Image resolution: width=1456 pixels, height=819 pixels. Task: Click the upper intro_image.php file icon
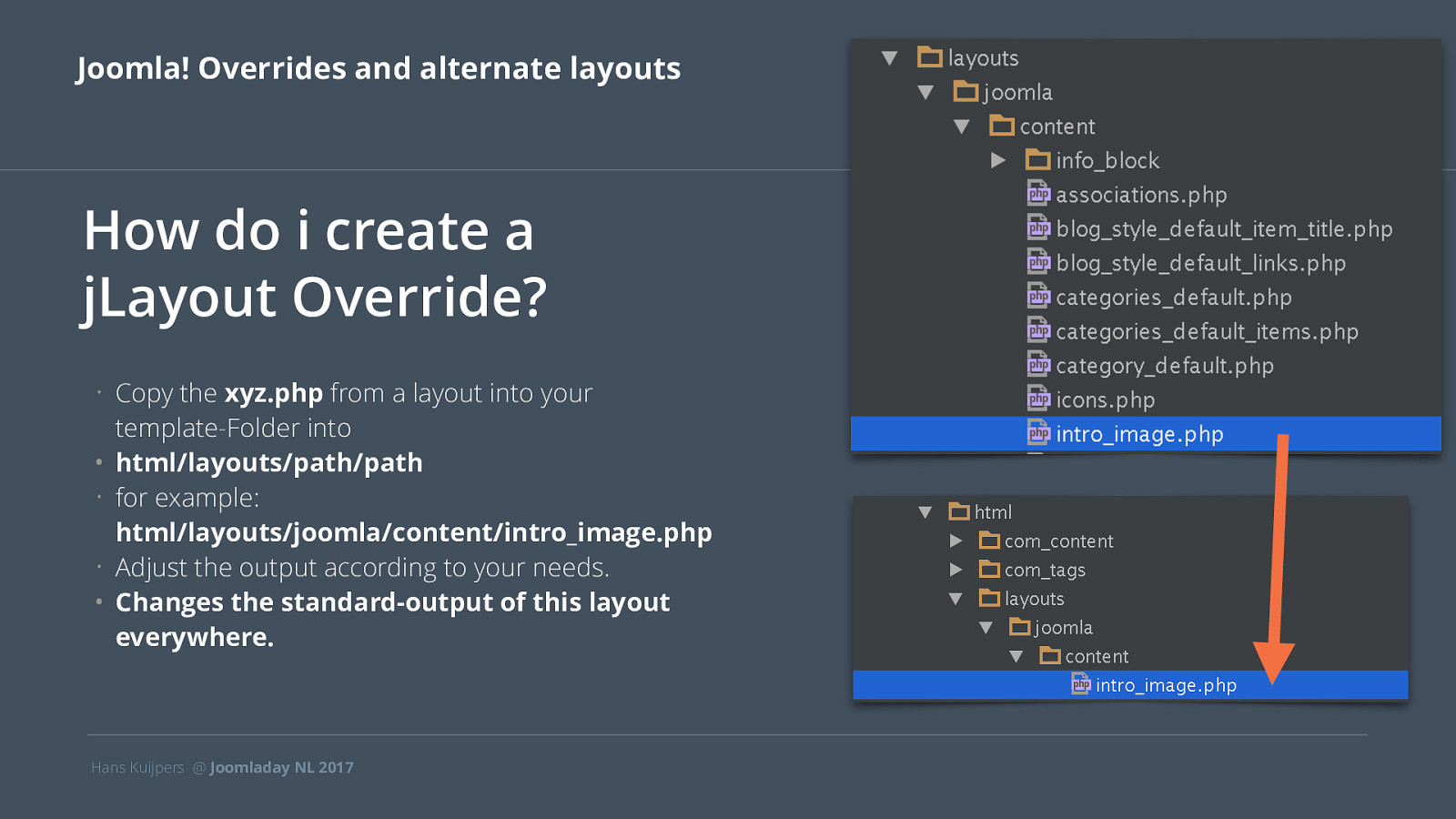1038,433
